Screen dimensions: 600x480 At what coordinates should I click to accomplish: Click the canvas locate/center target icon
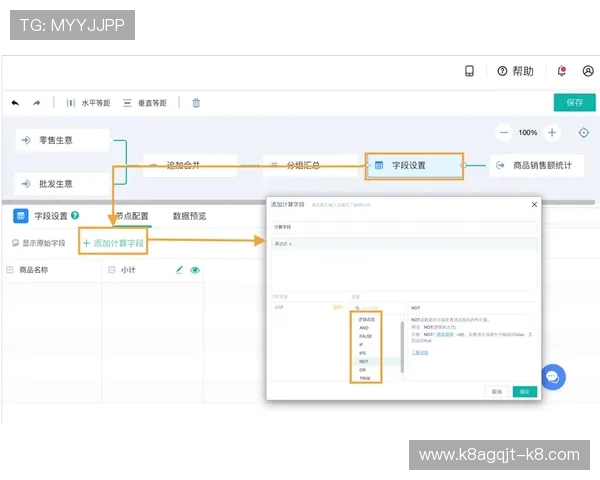click(x=584, y=133)
